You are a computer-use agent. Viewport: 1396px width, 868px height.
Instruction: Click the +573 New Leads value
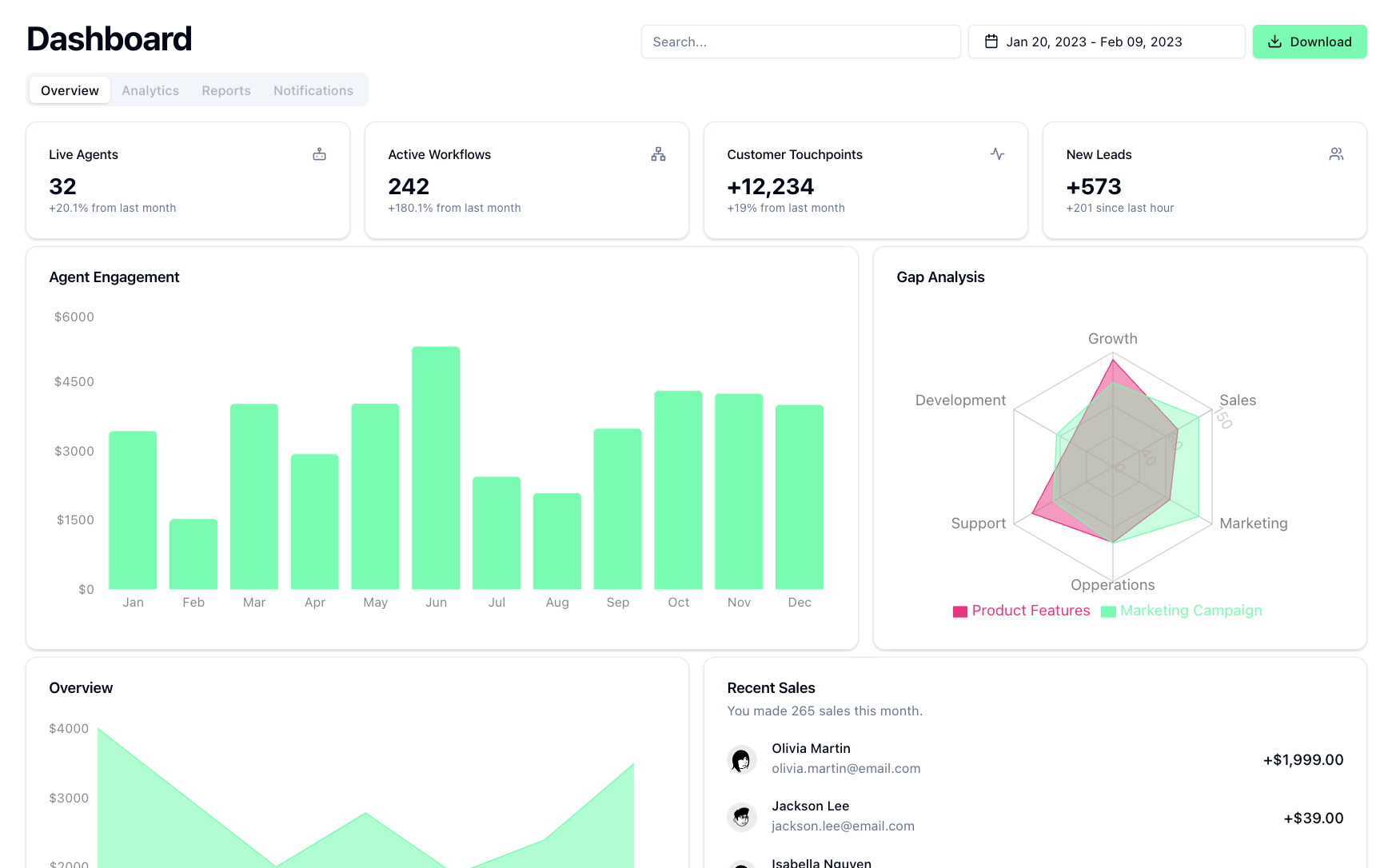(x=1094, y=186)
